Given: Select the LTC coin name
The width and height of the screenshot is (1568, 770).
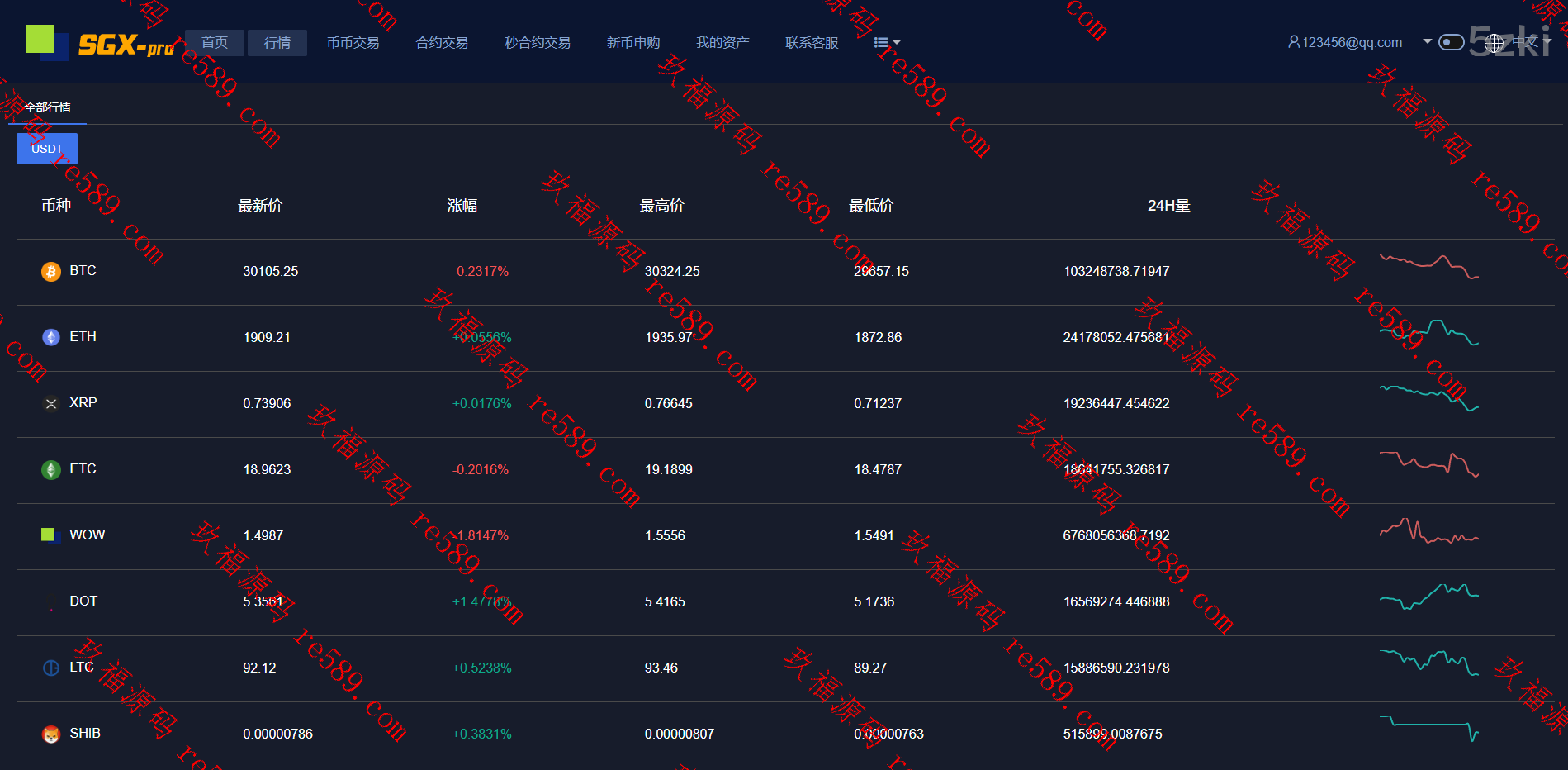Looking at the screenshot, I should tap(82, 668).
